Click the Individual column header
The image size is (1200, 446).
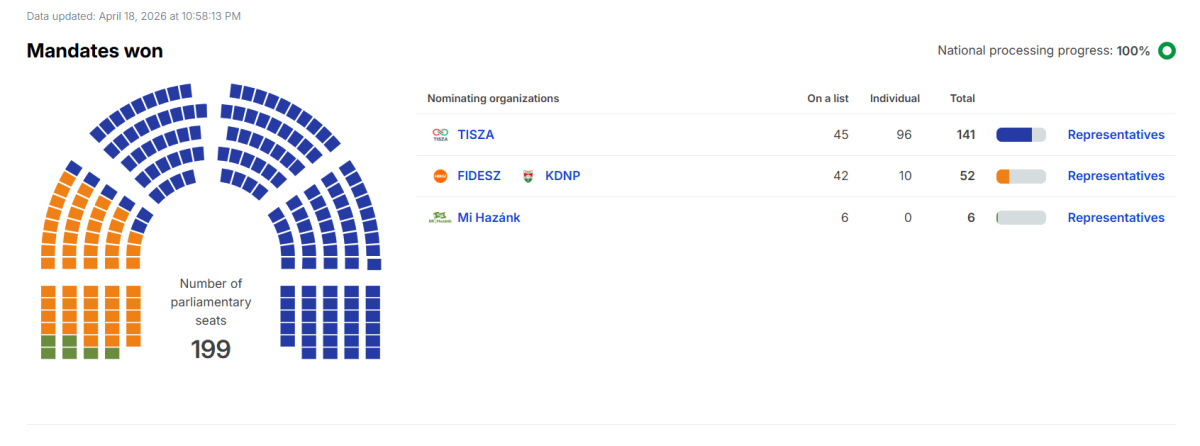pos(895,98)
